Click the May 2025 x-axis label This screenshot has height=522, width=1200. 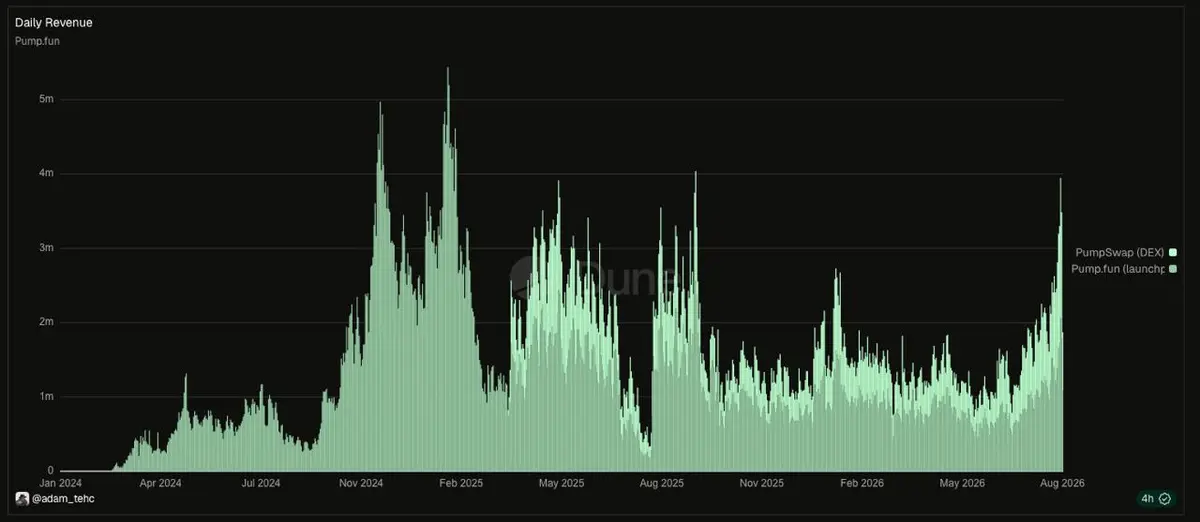click(561, 483)
